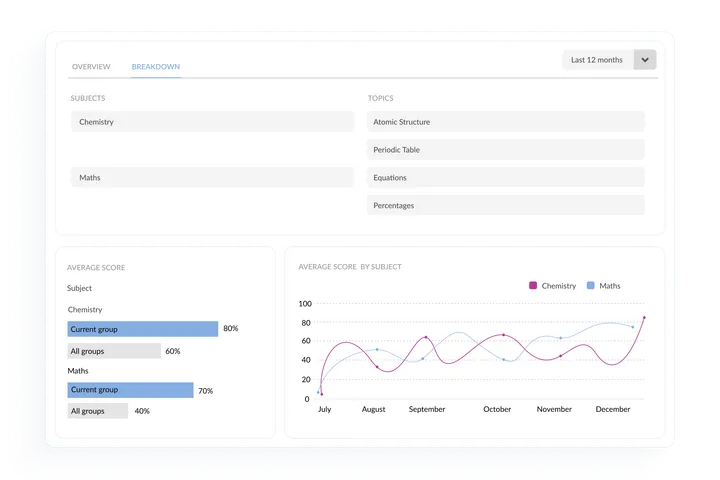Click Chemistry's December data point on chart
Image resolution: width=720 pixels, height=480 pixels.
click(x=644, y=317)
